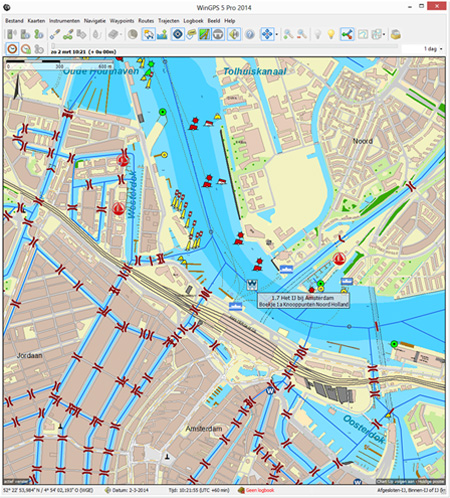Click the grayed anchor drop icon
The width and height of the screenshot is (450, 498).
point(97,34)
